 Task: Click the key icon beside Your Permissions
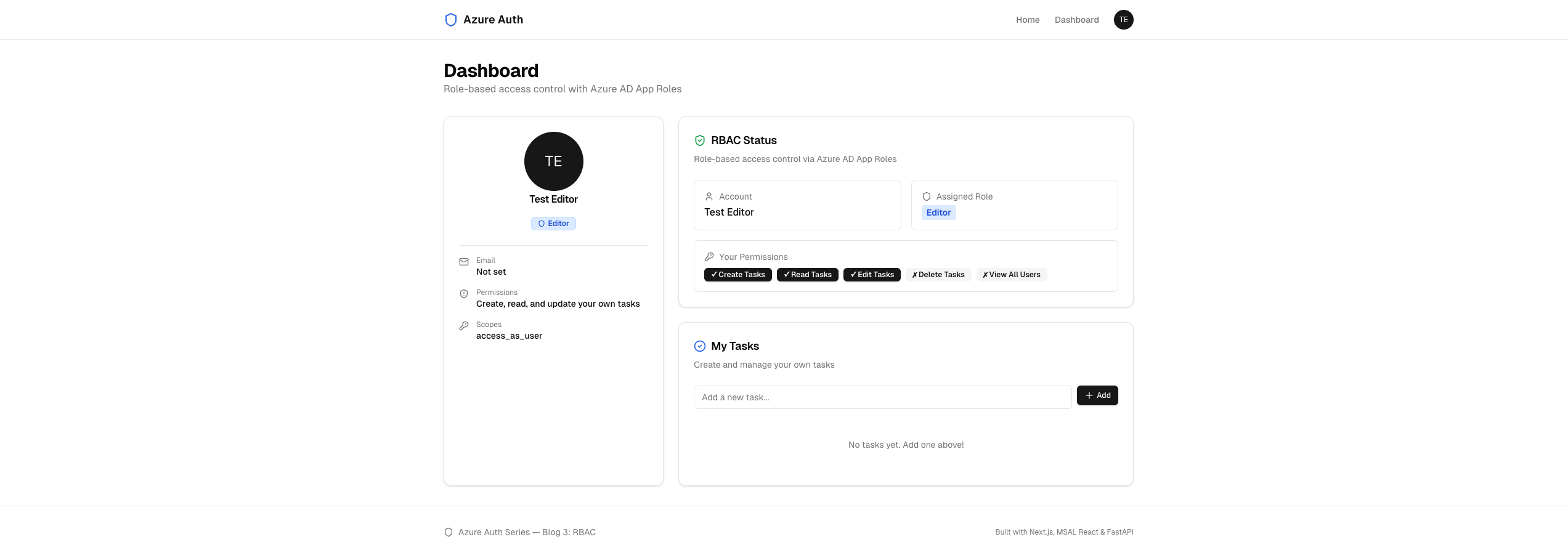pos(709,257)
